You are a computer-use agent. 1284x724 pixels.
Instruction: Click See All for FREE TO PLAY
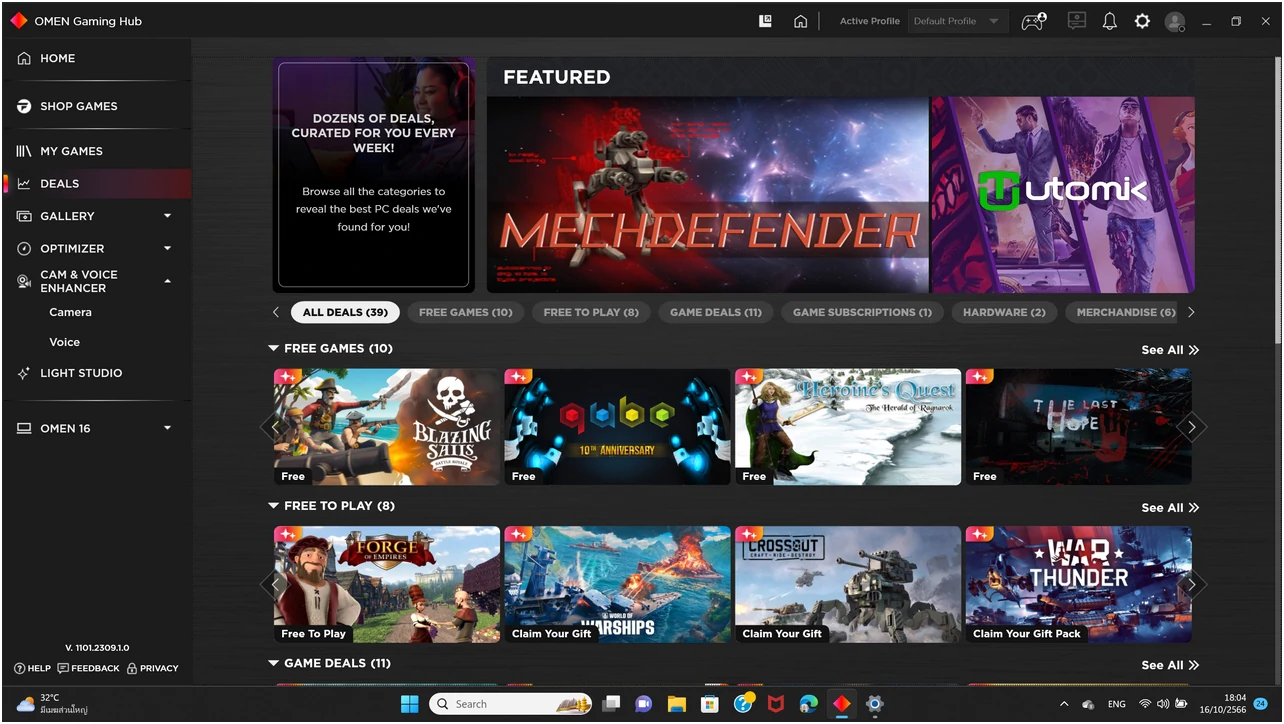click(1170, 508)
